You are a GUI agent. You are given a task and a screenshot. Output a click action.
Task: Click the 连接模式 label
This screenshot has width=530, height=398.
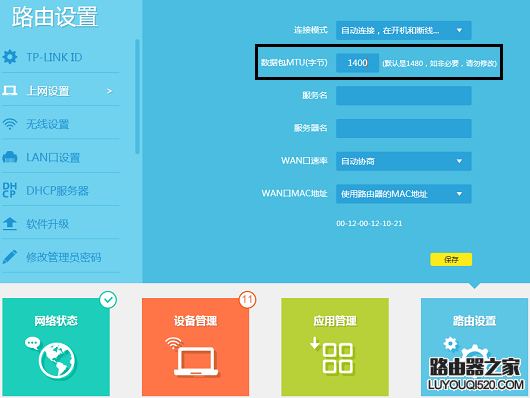pyautogui.click(x=310, y=30)
